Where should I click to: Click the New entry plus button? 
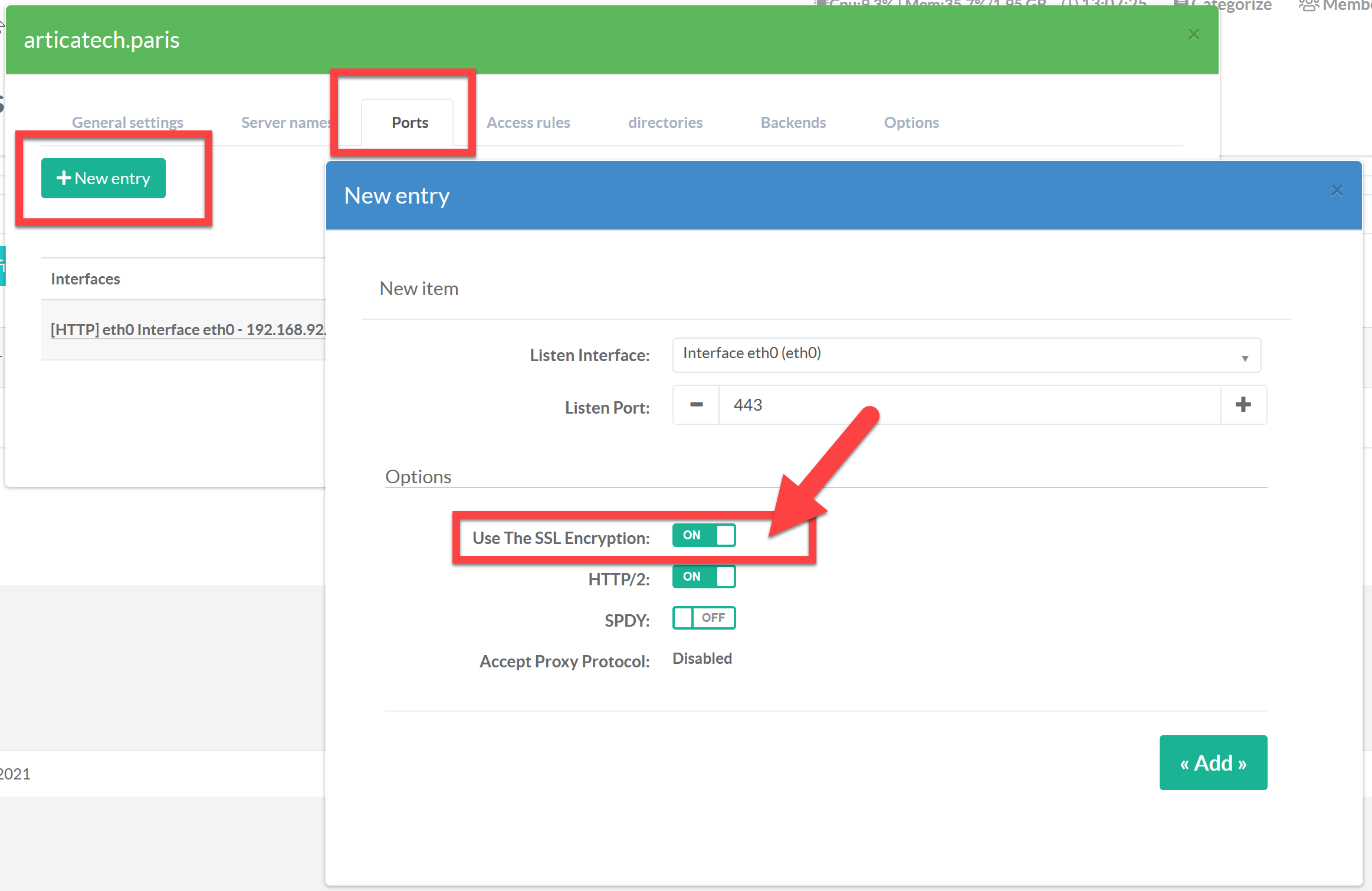(103, 178)
